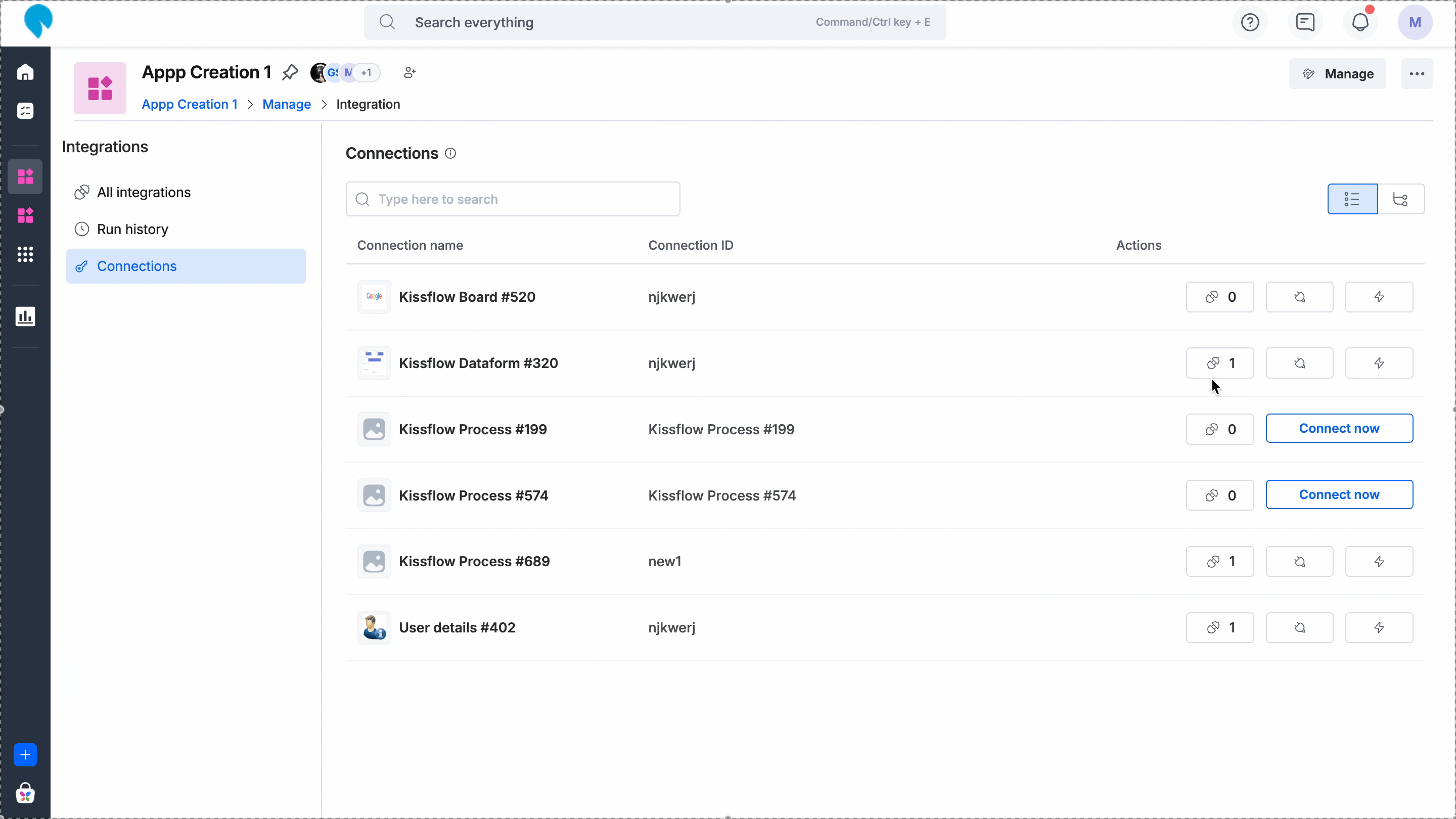Open the notifications bell

click(1360, 23)
